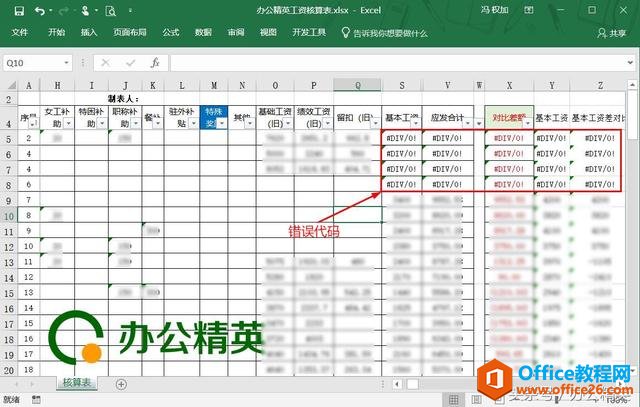Click the selected cell Q10
This screenshot has height=407, width=640.
(358, 215)
